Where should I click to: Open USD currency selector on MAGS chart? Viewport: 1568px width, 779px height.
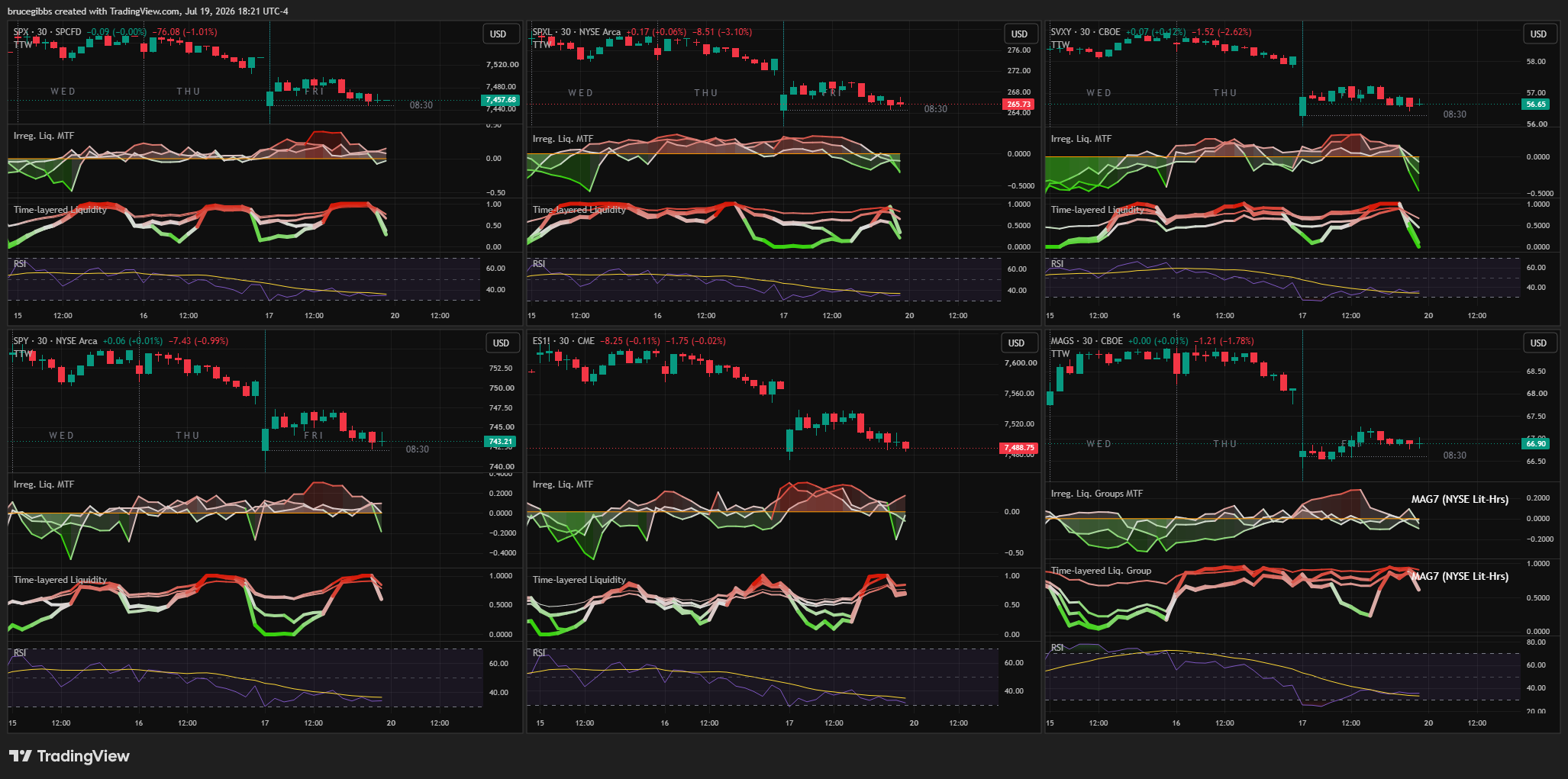(x=1538, y=343)
